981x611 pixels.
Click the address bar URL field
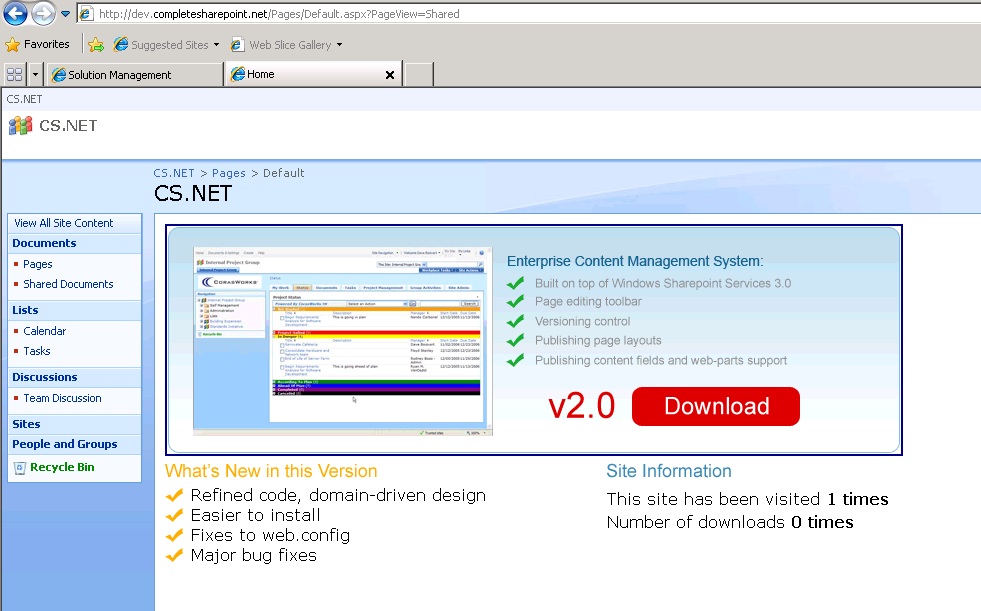point(529,14)
